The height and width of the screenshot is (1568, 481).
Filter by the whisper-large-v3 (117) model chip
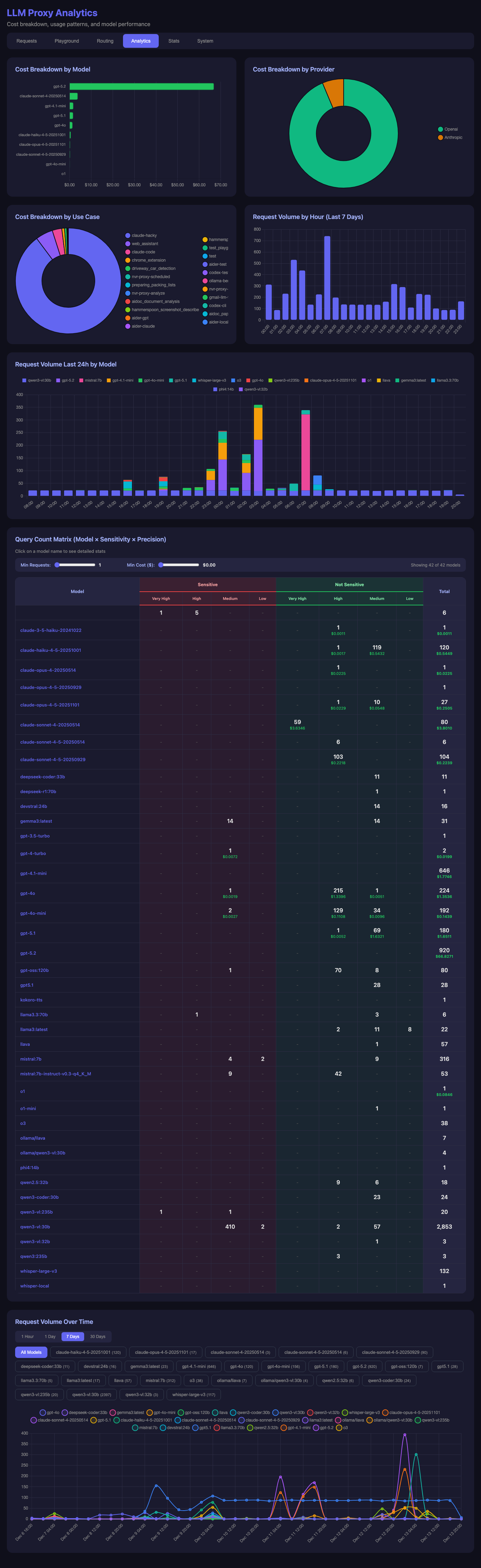(193, 1394)
